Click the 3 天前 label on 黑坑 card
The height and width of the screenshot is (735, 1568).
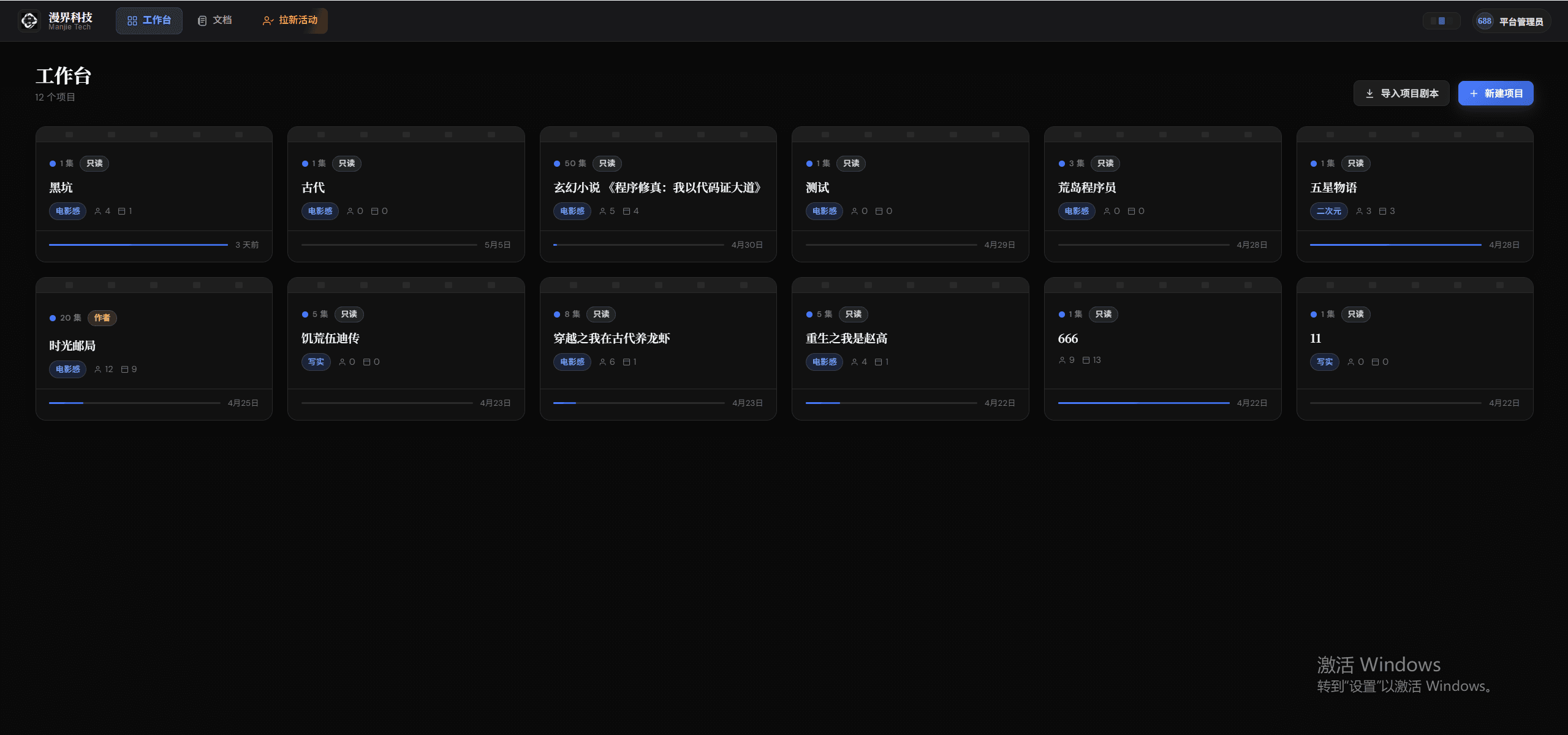click(247, 245)
